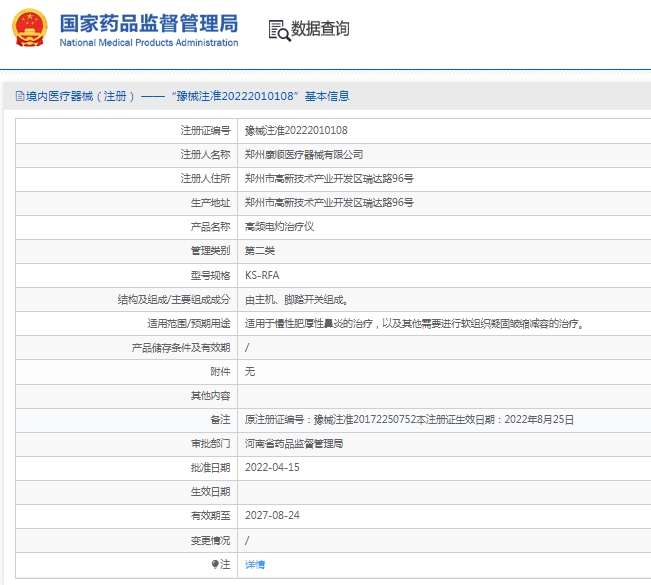
Task: Click 国家药品监督管理局 site title
Action: (149, 23)
